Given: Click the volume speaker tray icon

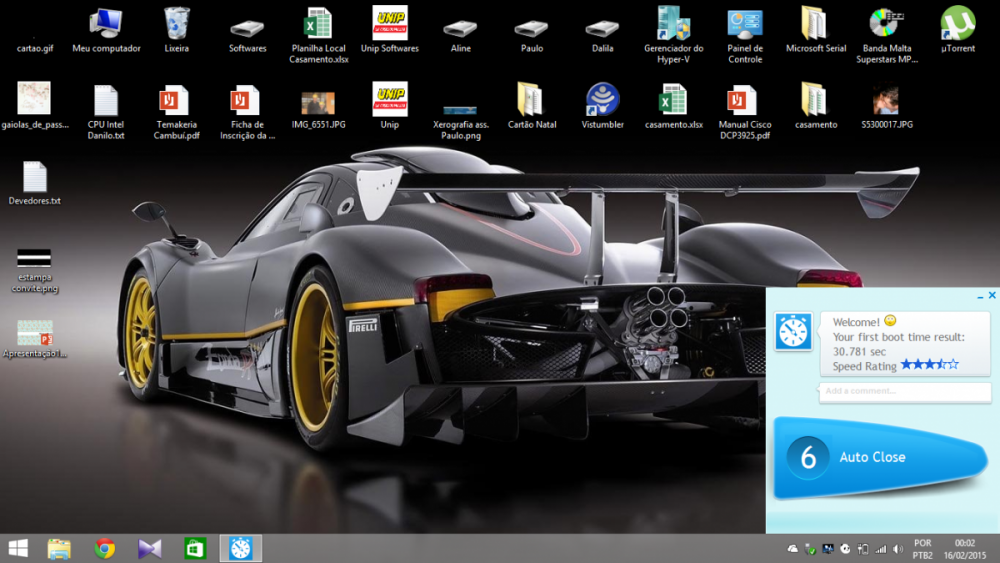Looking at the screenshot, I should tap(896, 549).
